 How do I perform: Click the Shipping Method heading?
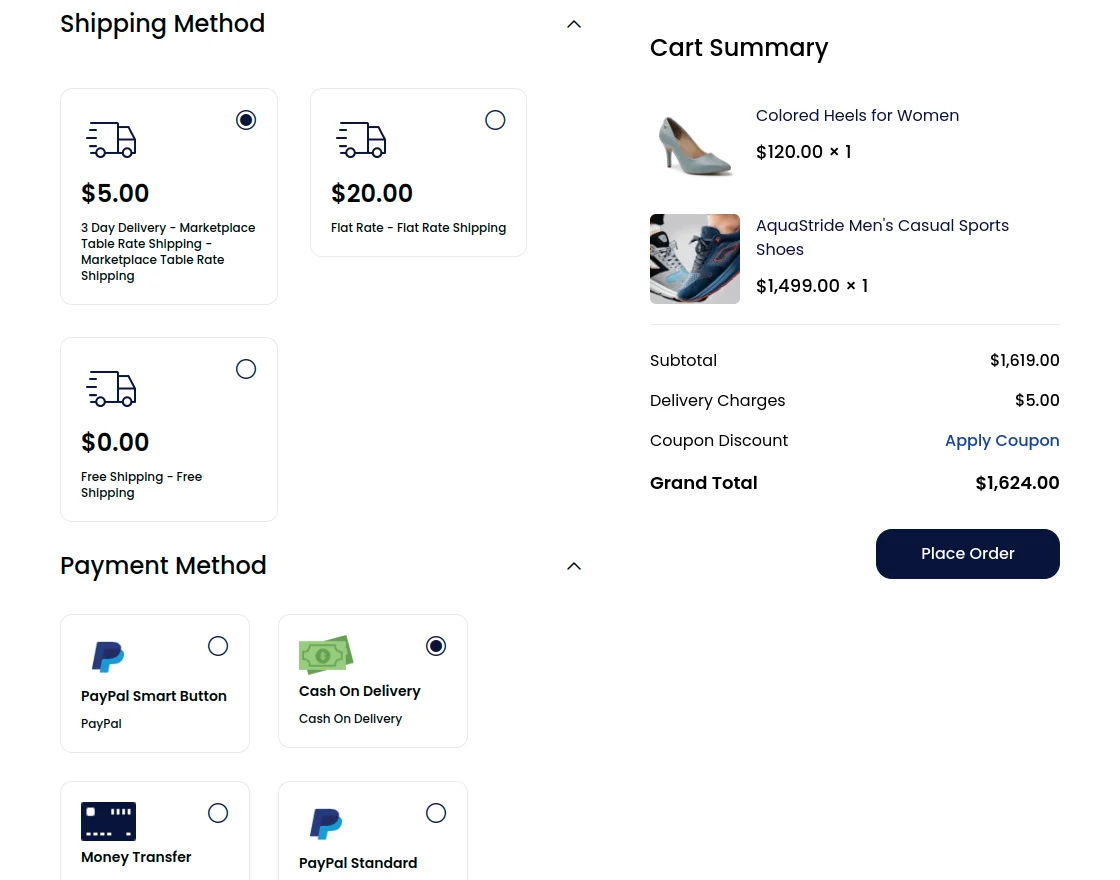click(162, 23)
